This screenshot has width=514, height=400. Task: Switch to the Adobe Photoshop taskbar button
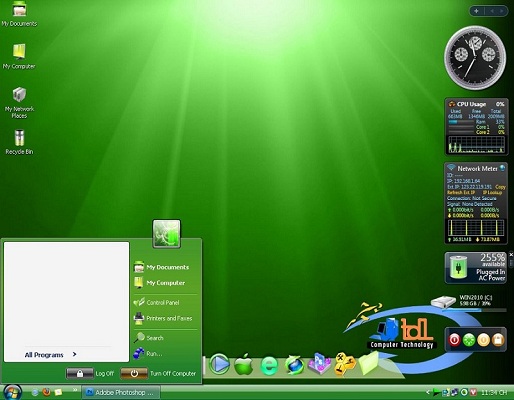pyautogui.click(x=121, y=393)
